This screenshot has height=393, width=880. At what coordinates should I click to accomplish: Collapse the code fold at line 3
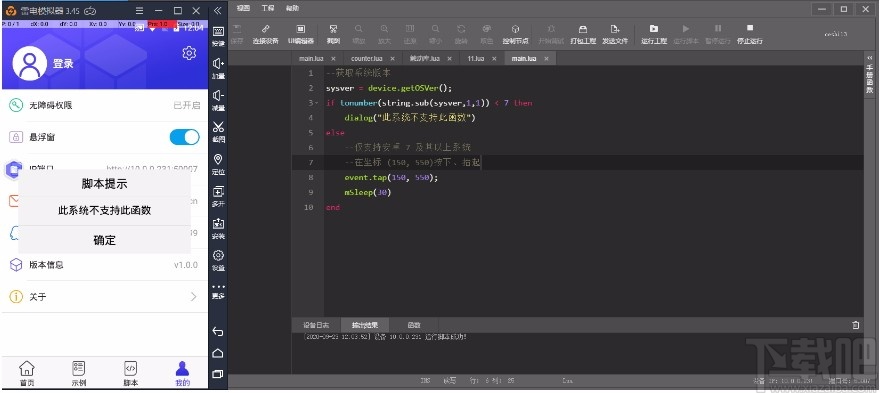317,103
